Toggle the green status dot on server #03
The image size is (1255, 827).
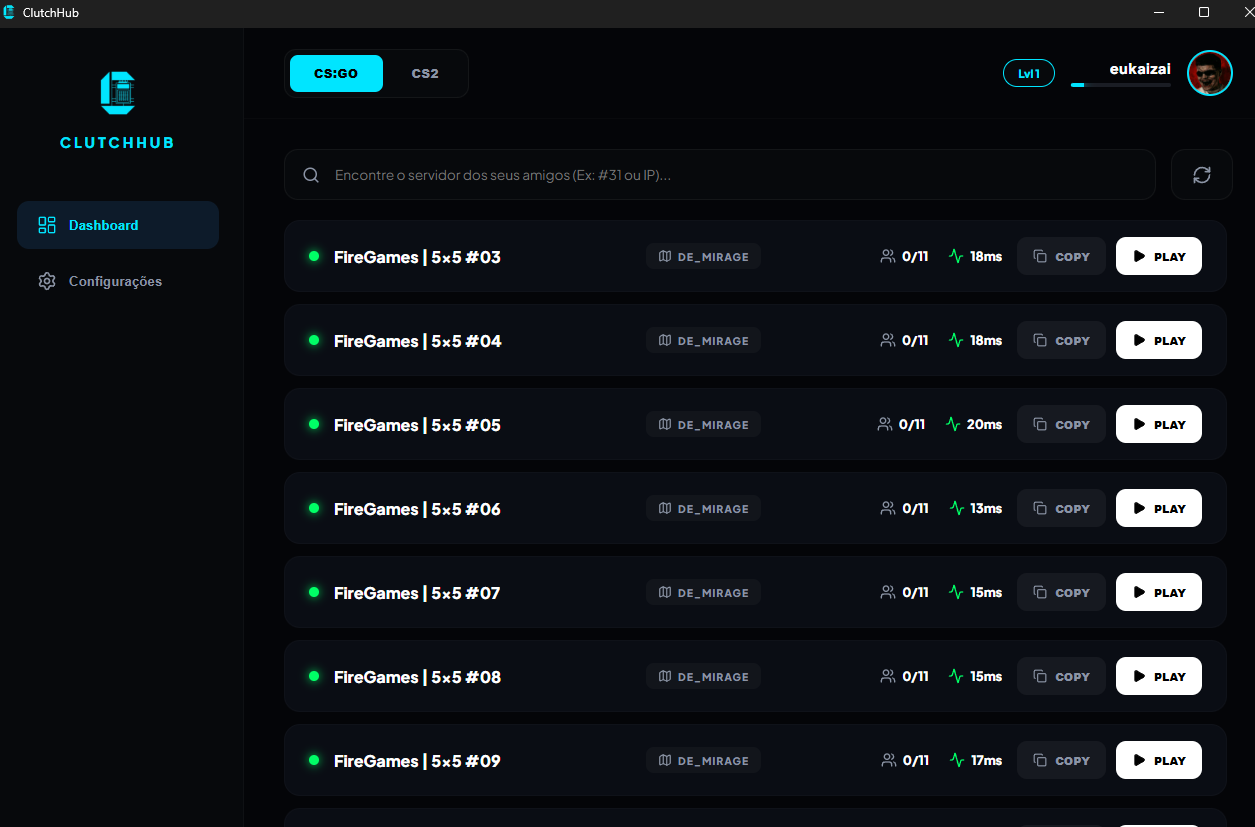314,256
